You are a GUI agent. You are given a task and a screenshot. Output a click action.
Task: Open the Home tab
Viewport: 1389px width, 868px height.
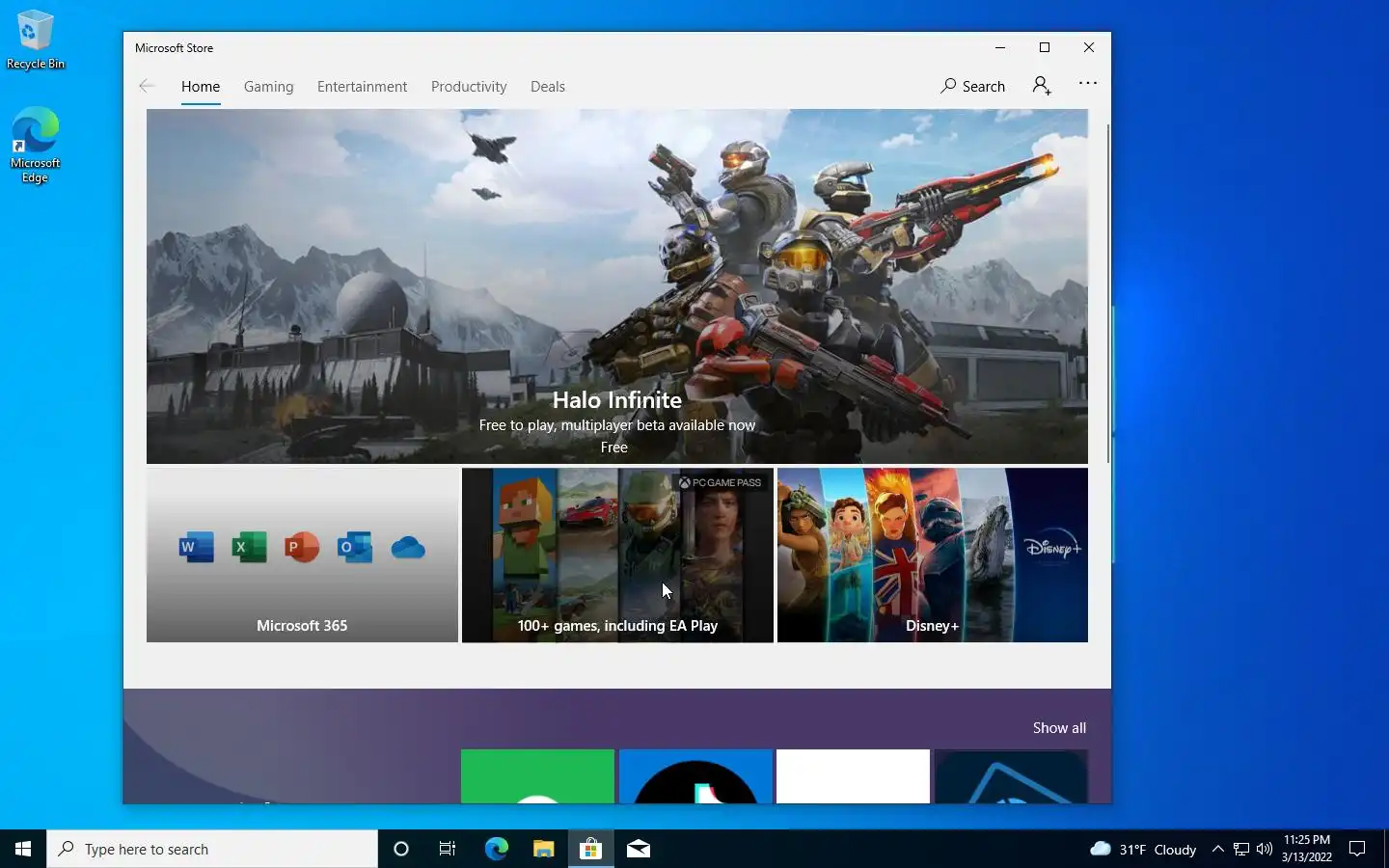pos(201,87)
